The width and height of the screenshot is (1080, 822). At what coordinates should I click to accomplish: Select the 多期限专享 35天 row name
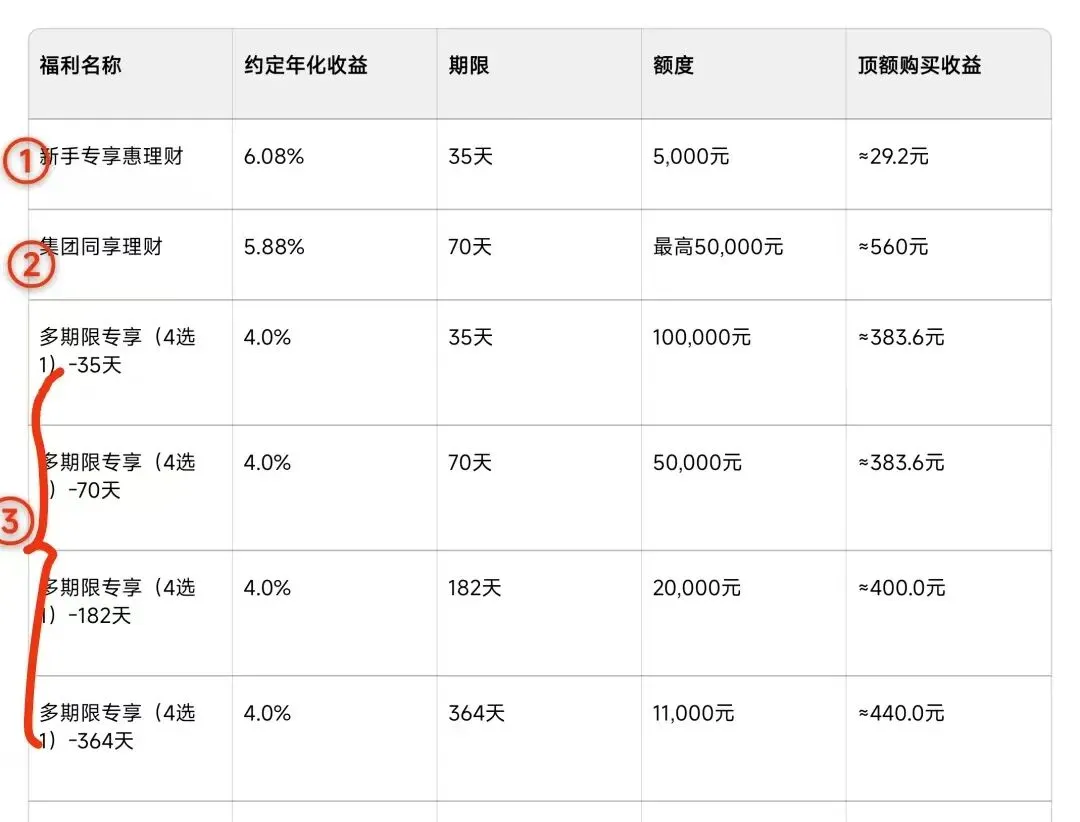[x=117, y=351]
